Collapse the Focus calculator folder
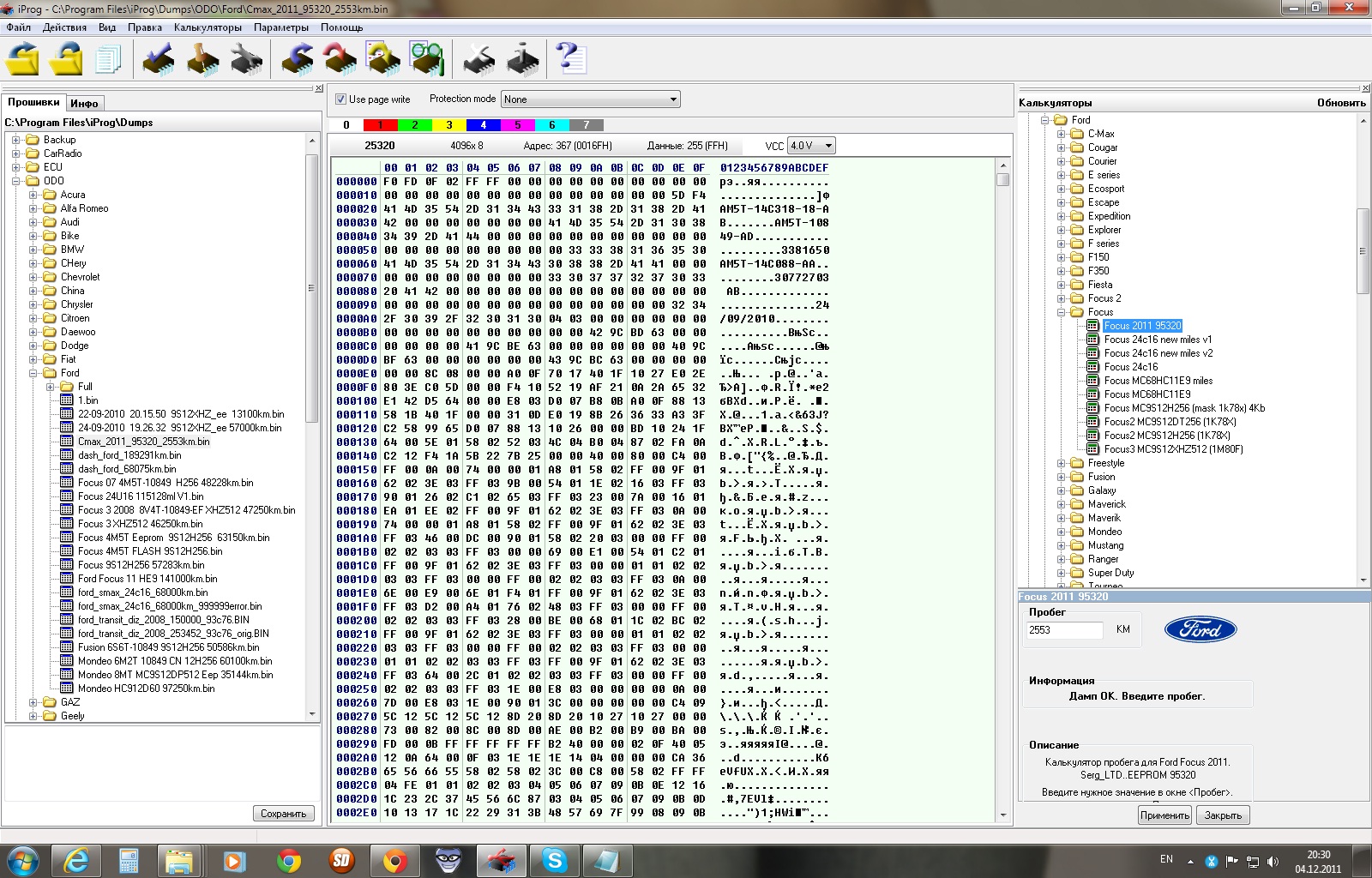Screen dimensions: 1372x878 tap(1062, 312)
